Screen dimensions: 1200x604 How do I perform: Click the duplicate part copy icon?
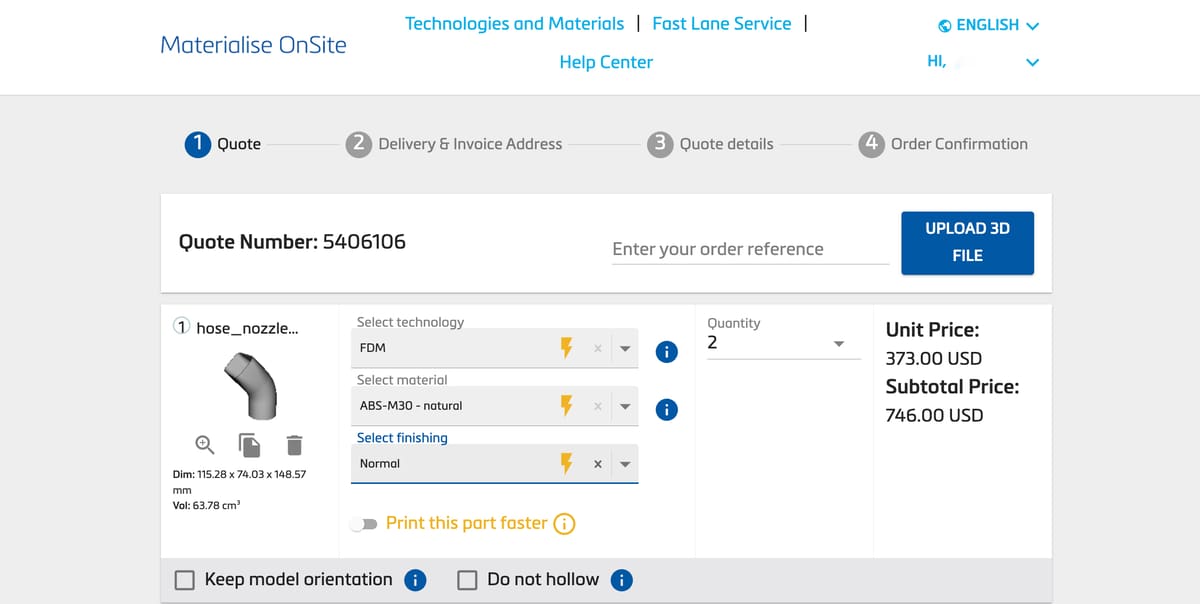[x=249, y=443]
